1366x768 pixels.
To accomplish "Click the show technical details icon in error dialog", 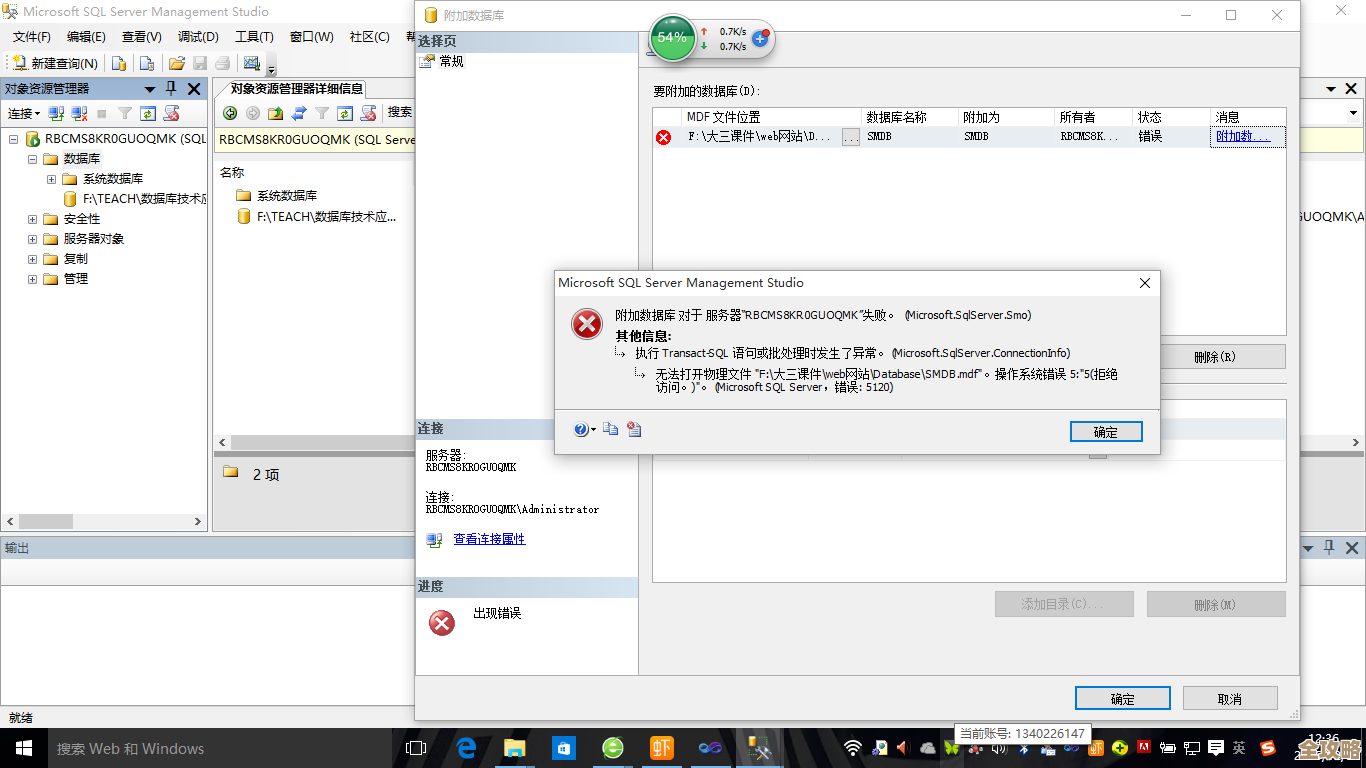I will click(634, 430).
